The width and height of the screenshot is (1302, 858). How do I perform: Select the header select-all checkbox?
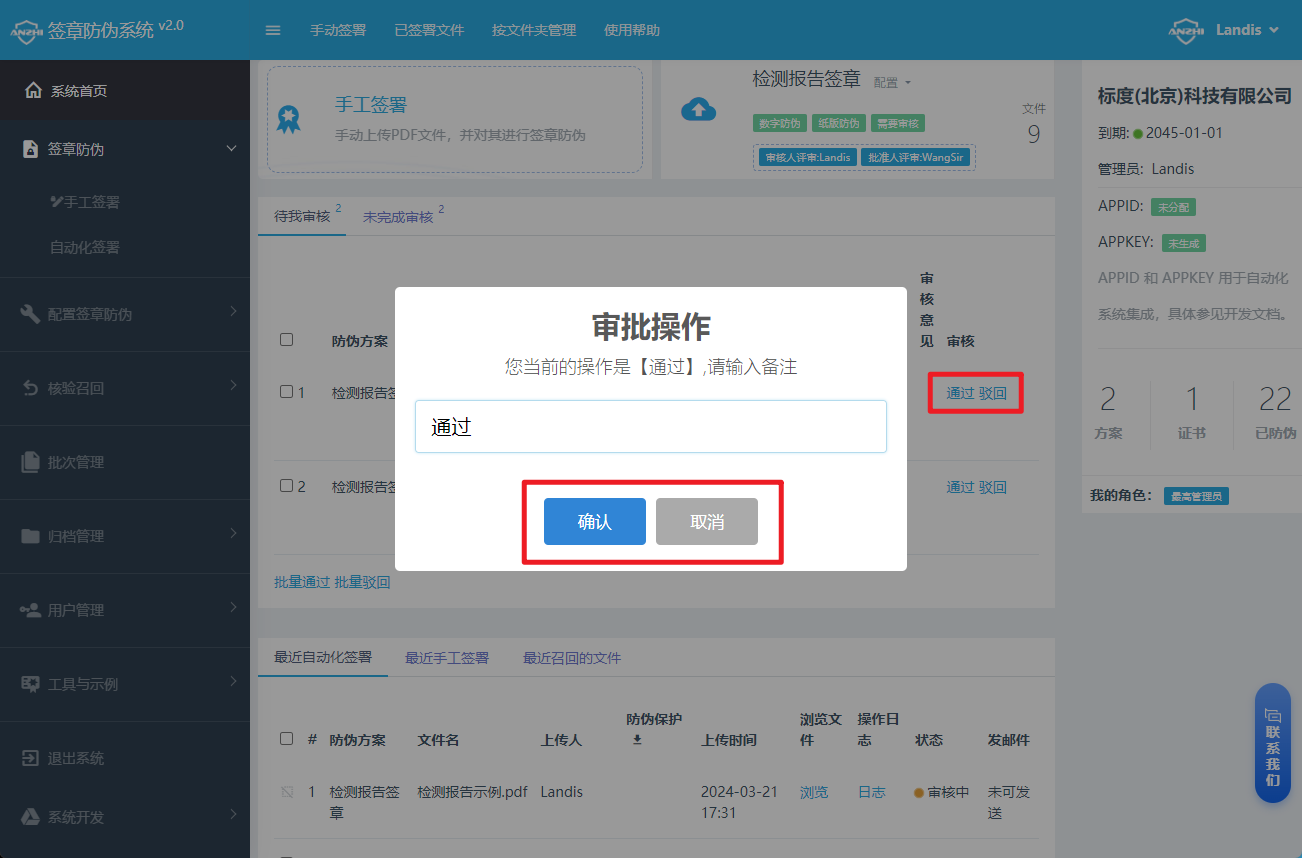[x=286, y=339]
